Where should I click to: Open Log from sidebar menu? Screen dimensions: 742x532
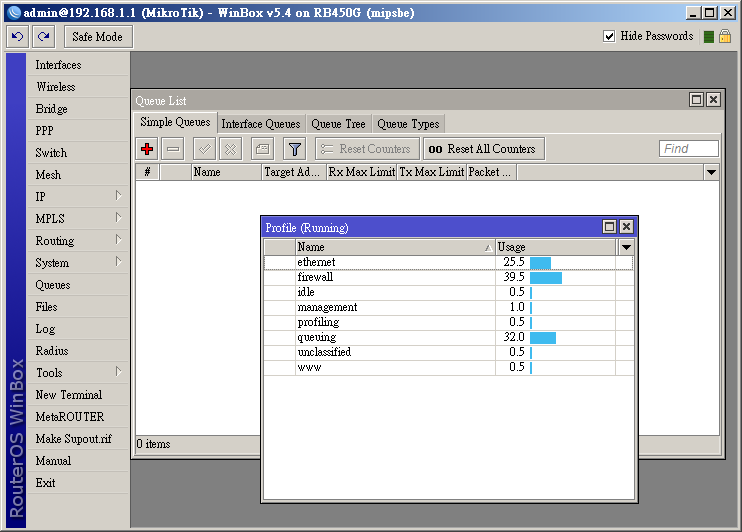[x=78, y=329]
